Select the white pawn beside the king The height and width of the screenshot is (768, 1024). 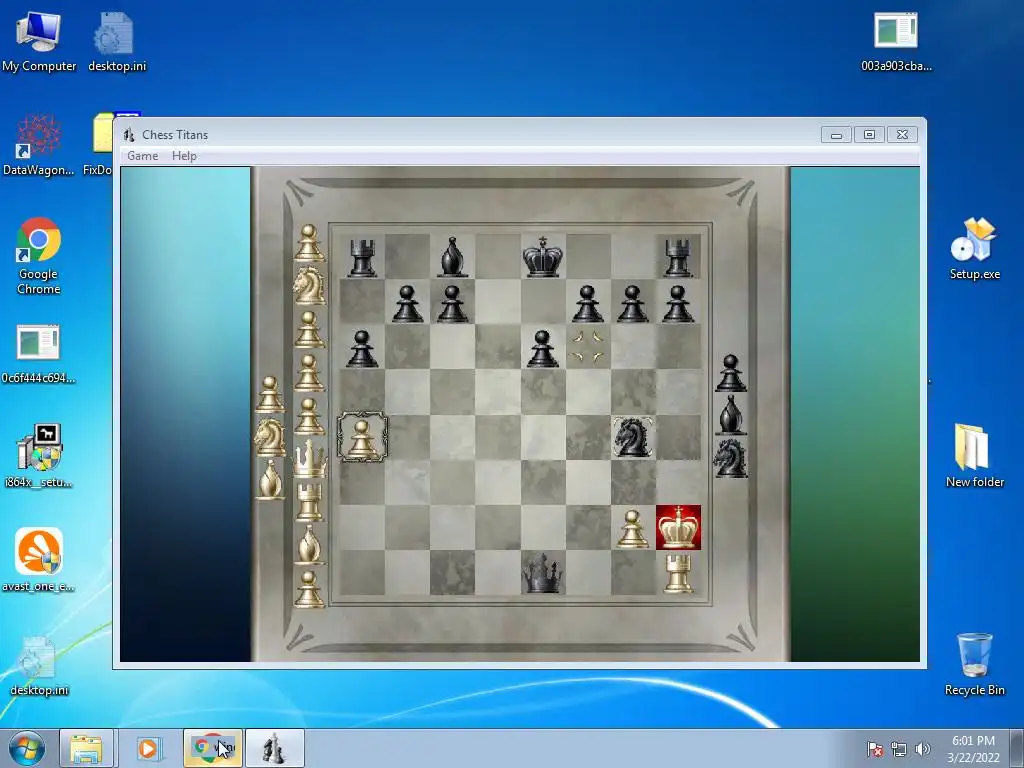coord(632,528)
